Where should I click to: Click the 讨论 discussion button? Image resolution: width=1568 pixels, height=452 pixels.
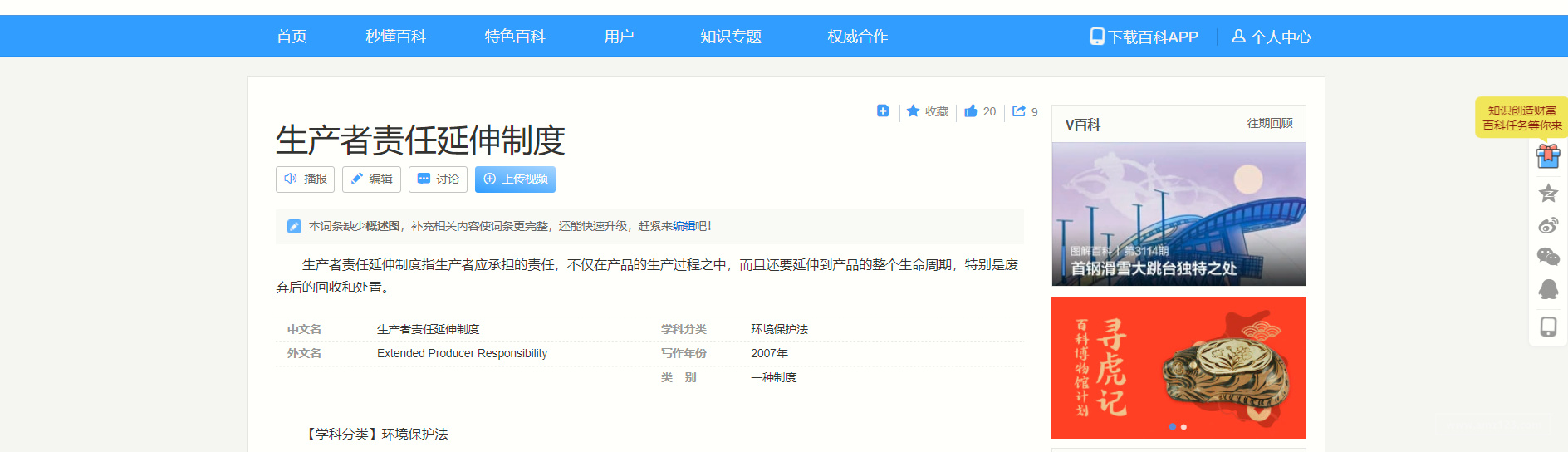click(x=438, y=179)
